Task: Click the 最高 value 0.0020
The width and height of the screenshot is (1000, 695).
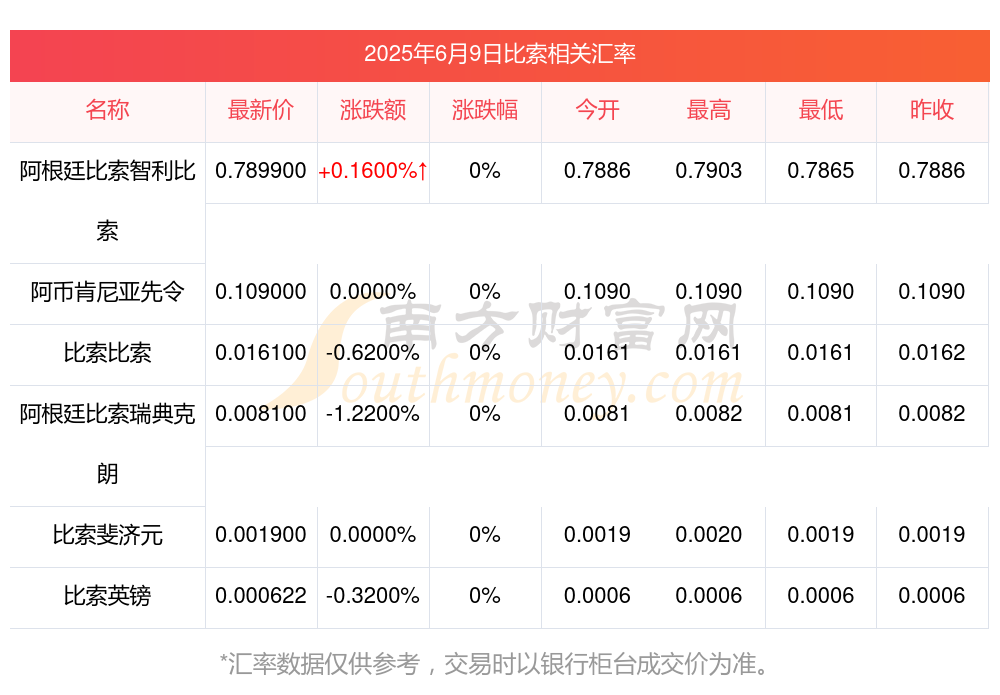Action: (709, 535)
